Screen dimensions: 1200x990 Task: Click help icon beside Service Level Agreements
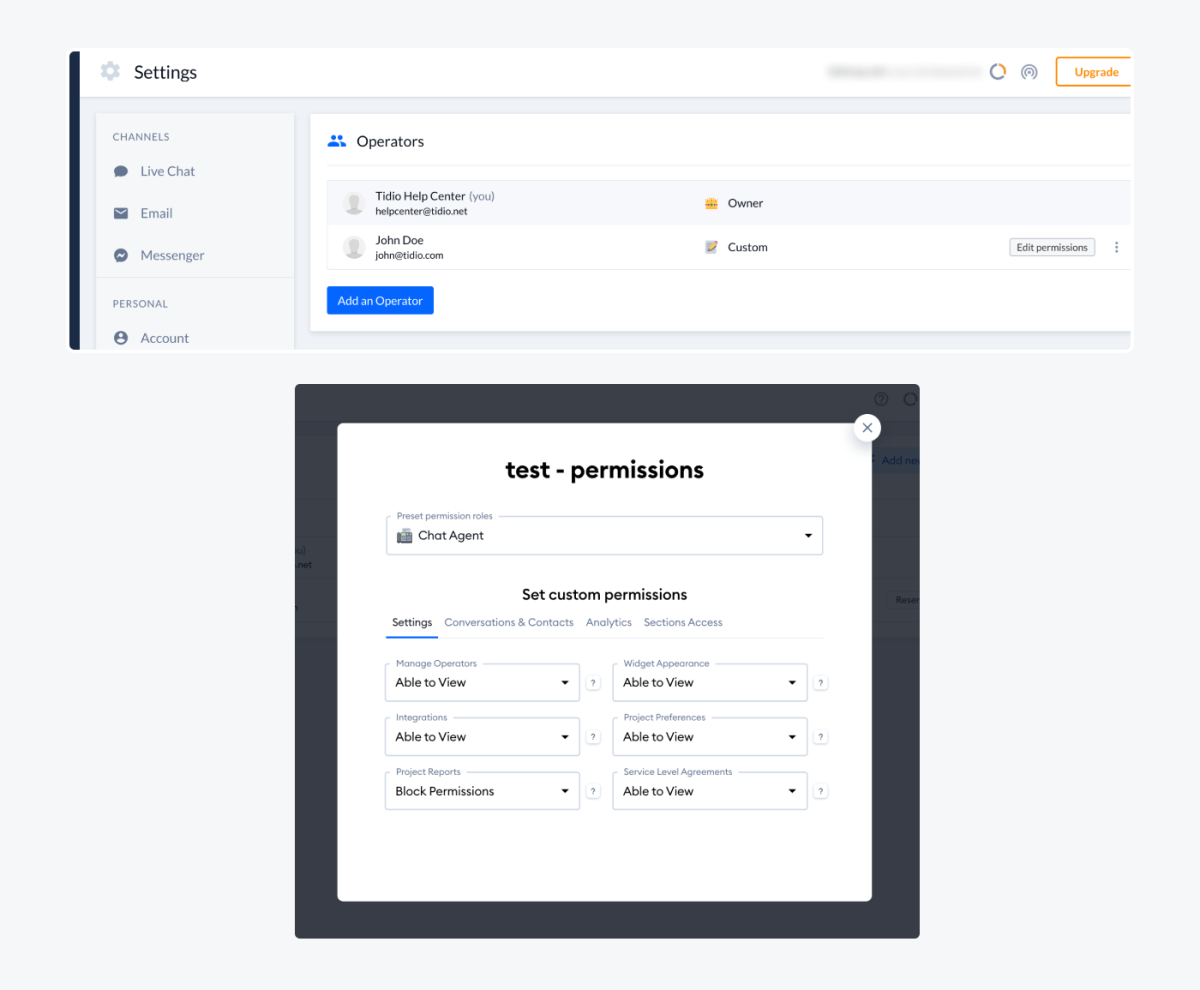821,791
